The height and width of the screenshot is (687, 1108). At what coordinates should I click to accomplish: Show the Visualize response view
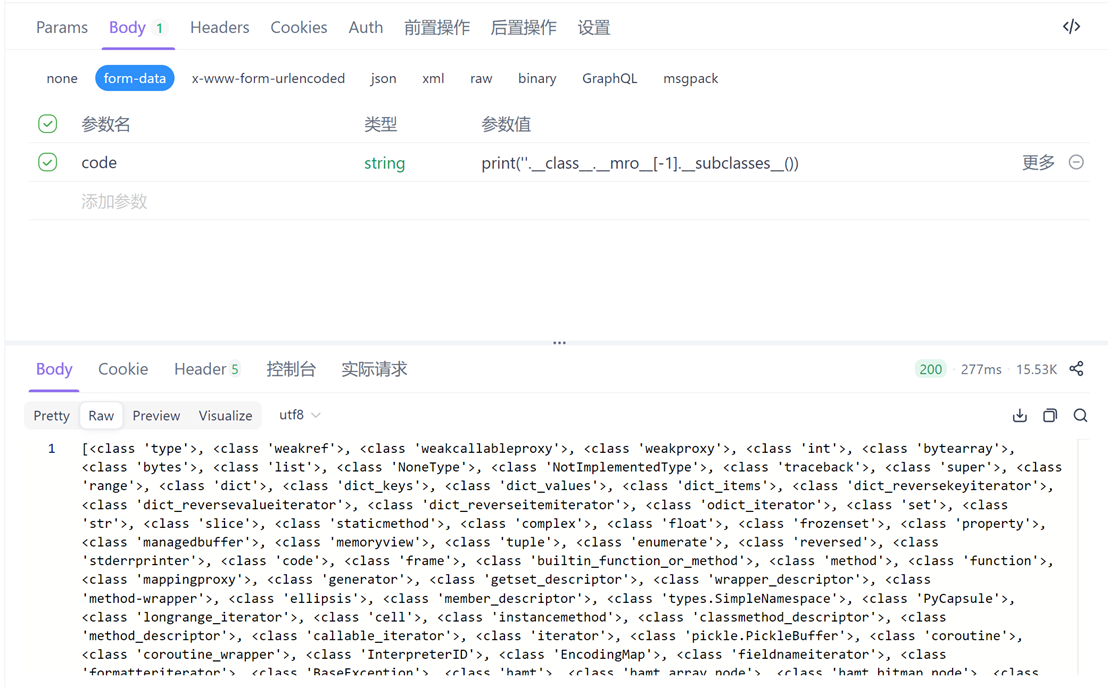tap(225, 415)
